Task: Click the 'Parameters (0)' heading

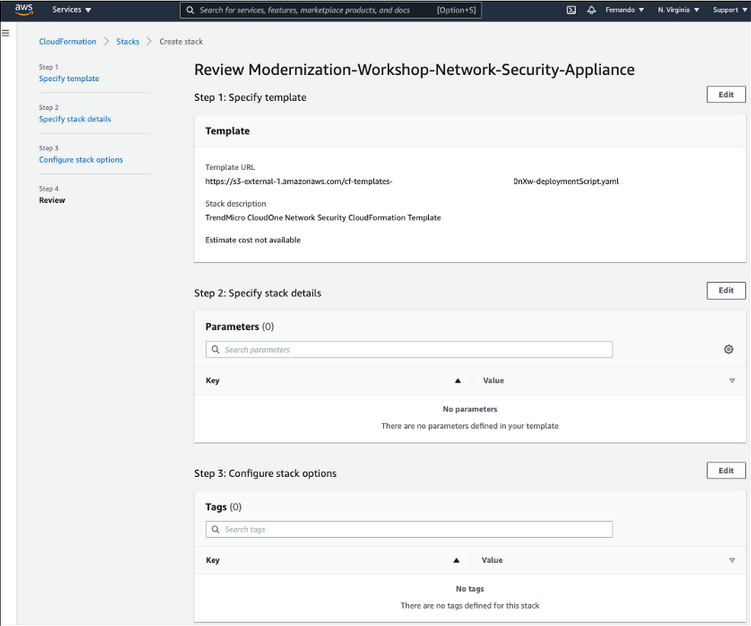Action: pyautogui.click(x=239, y=327)
